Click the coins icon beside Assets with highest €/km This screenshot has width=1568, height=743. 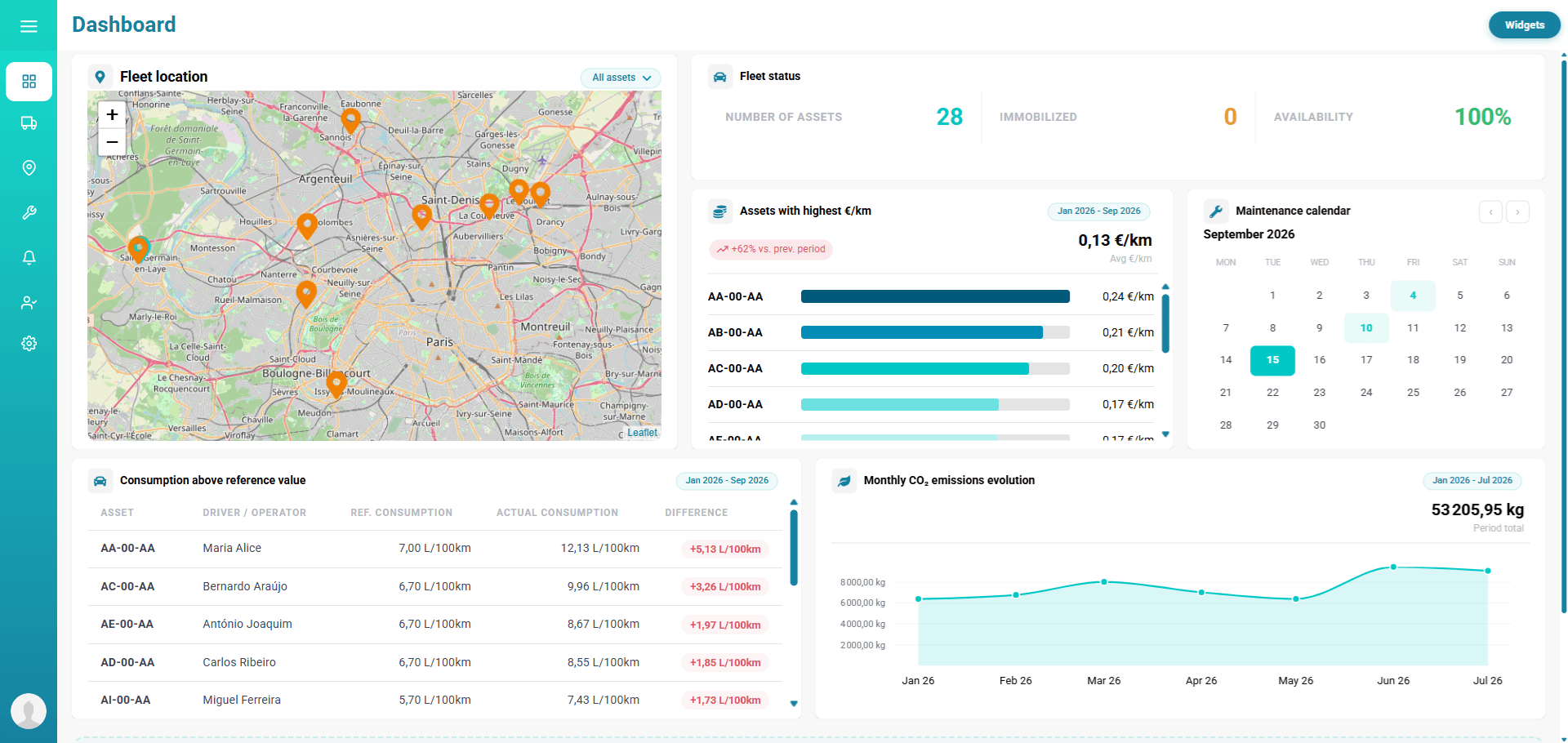[719, 211]
